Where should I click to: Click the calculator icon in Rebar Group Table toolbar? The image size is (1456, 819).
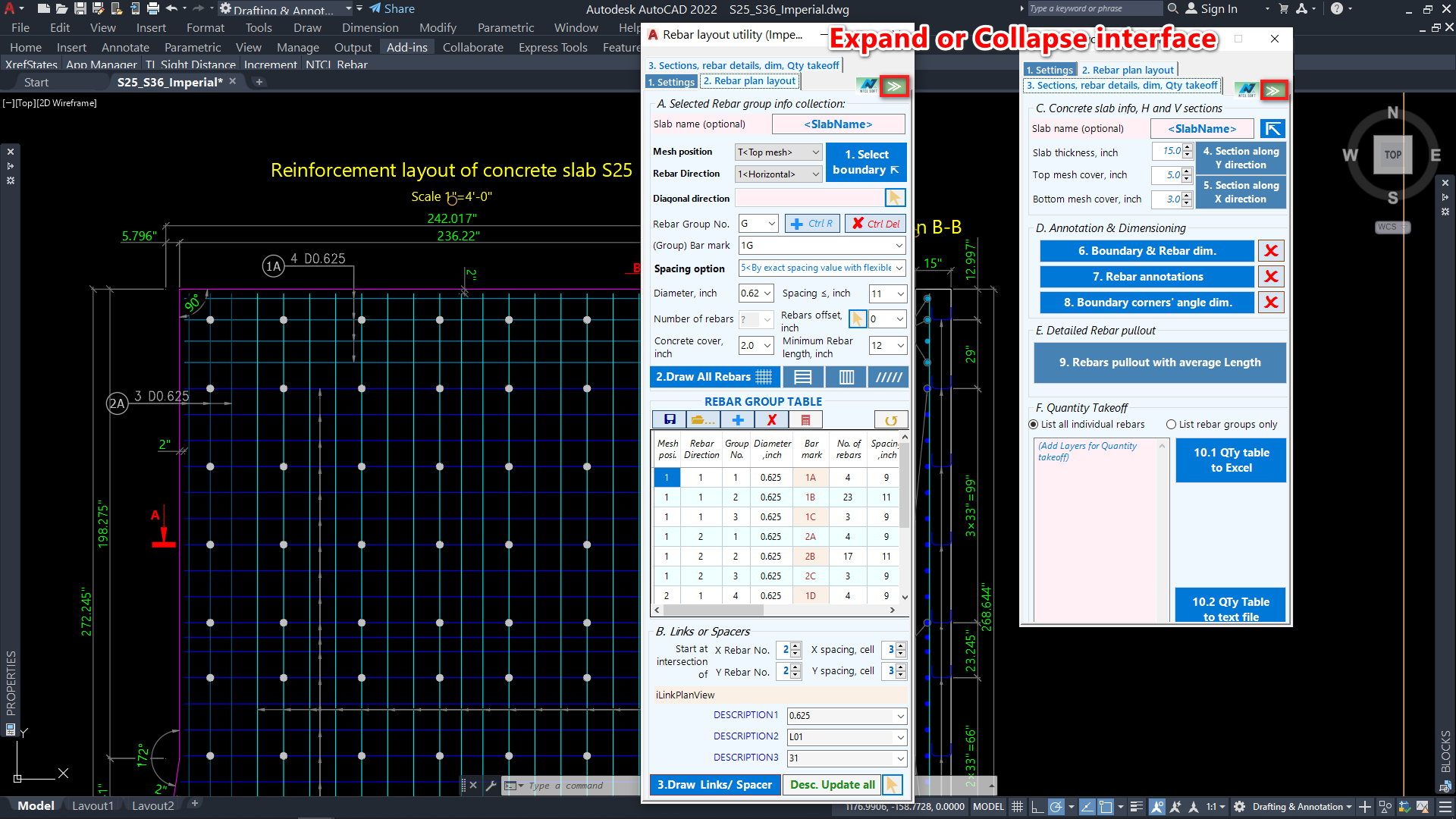pos(805,420)
